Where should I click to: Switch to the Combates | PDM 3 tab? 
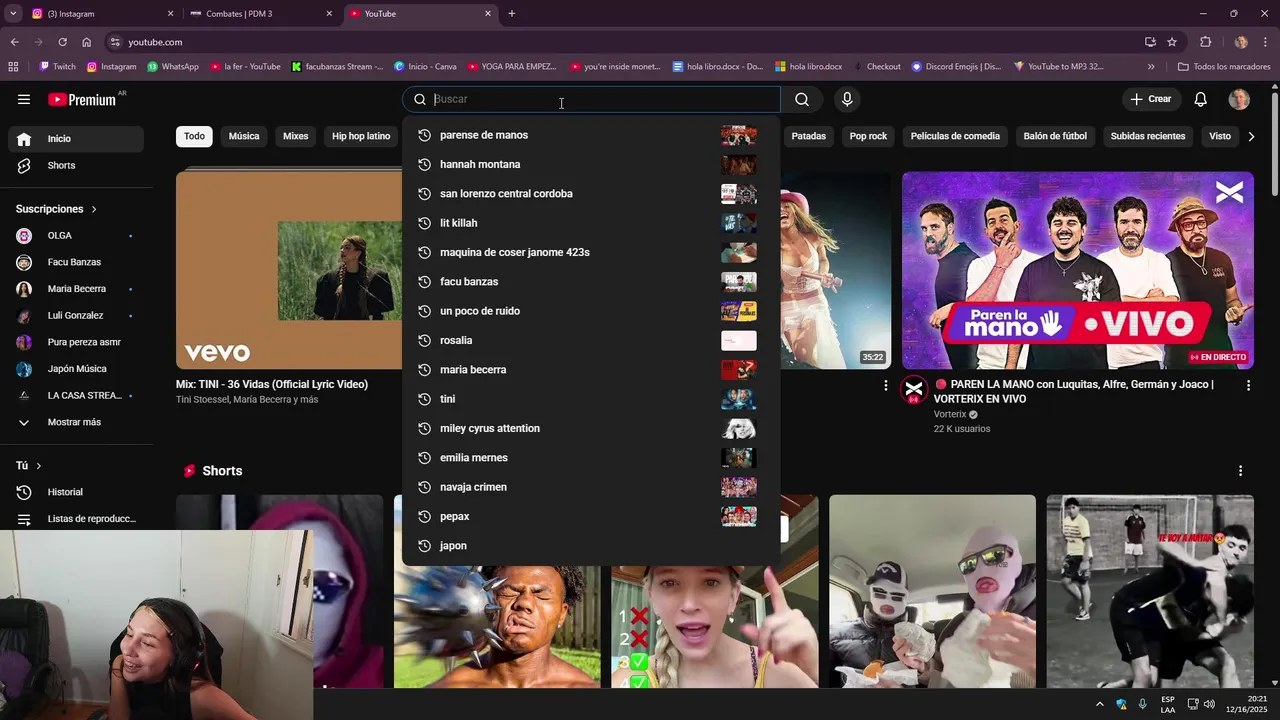tap(260, 14)
